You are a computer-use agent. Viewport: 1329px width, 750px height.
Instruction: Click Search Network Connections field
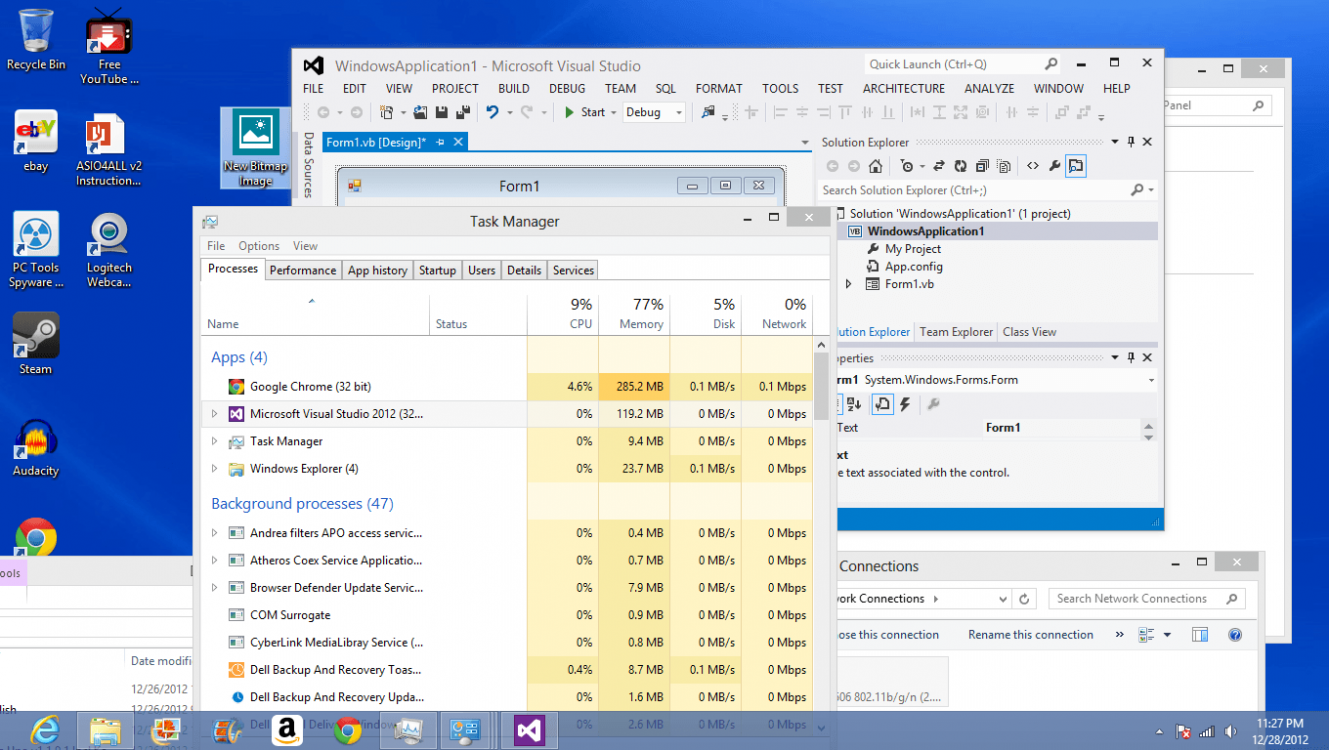click(1146, 599)
